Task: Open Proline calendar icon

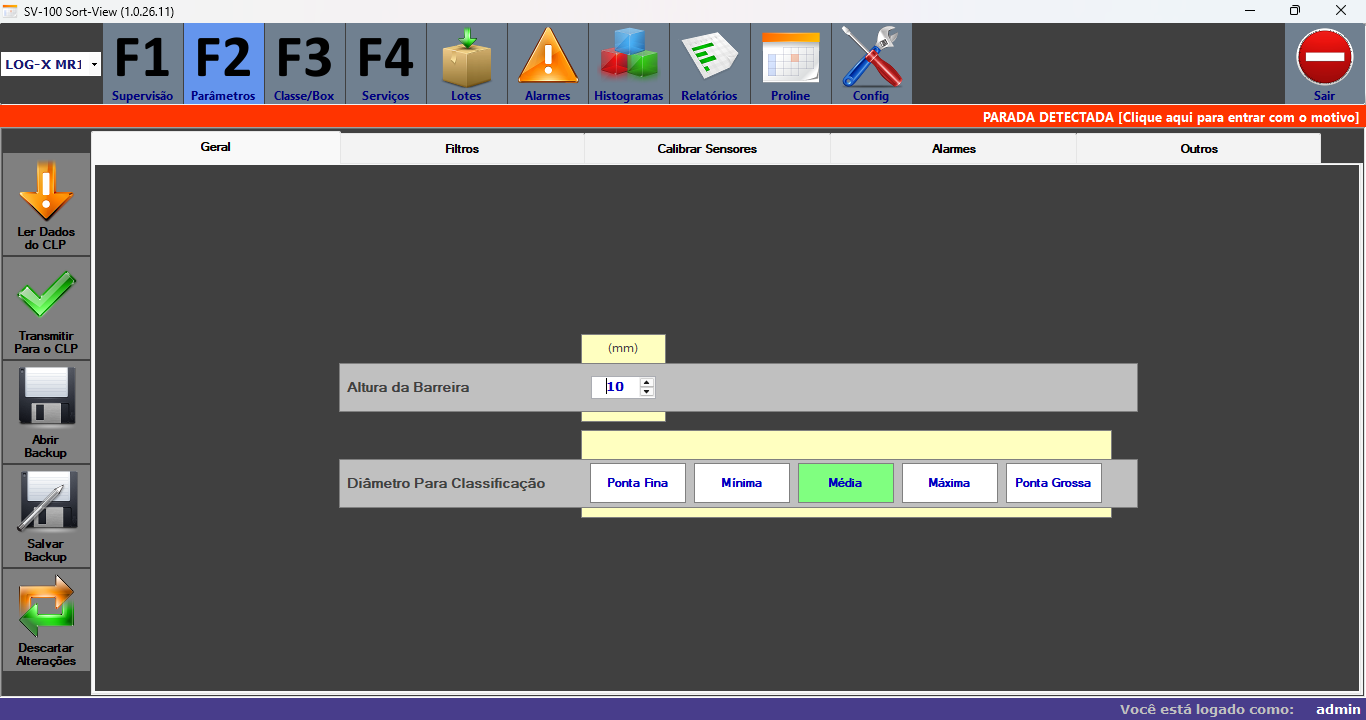Action: pyautogui.click(x=790, y=64)
